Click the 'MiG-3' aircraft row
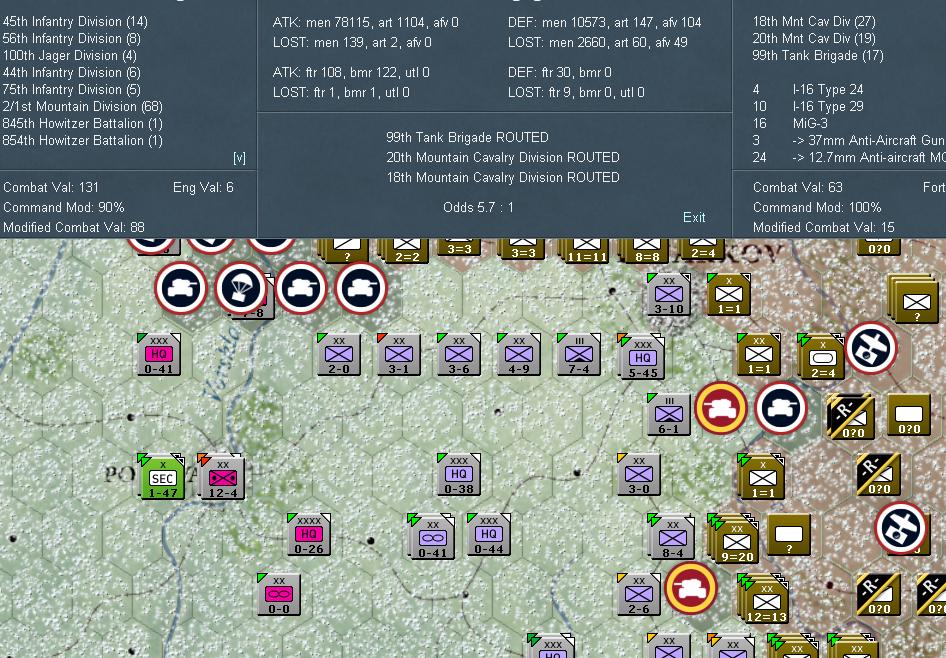946x658 pixels. [790, 123]
